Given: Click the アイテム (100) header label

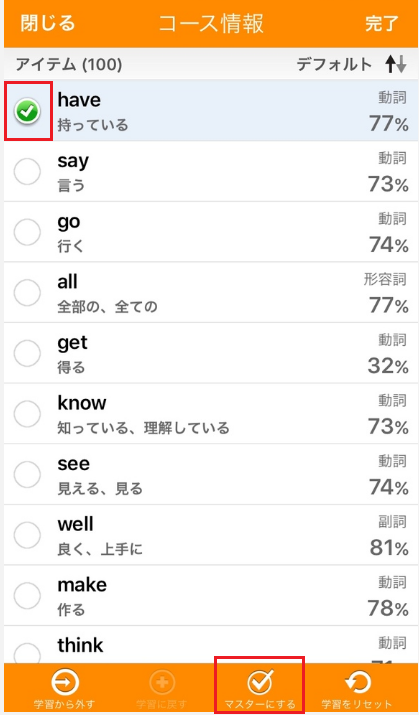Looking at the screenshot, I should coord(69,65).
